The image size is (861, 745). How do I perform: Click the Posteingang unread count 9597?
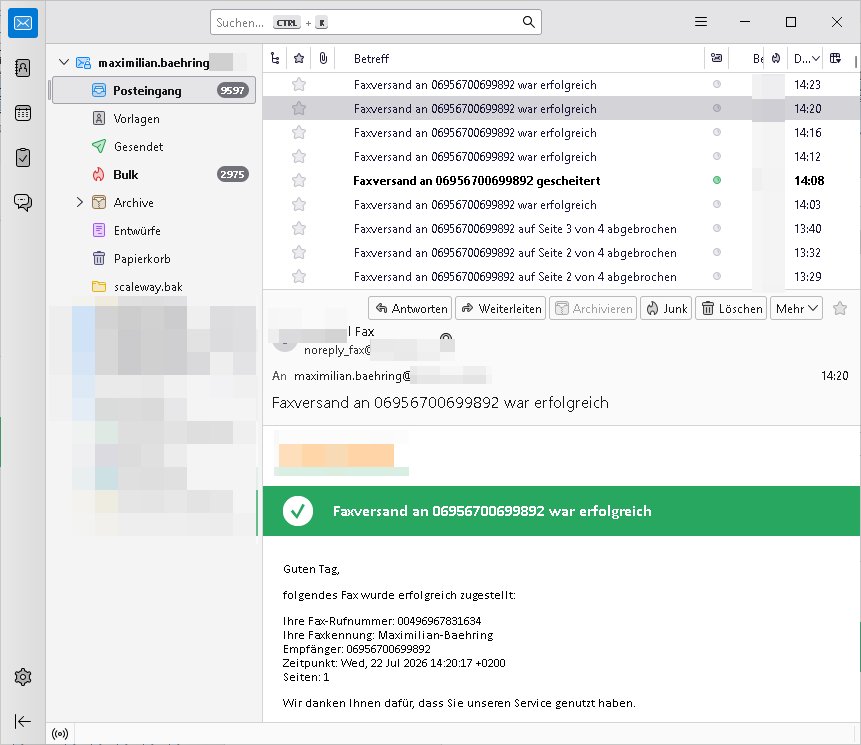point(232,90)
